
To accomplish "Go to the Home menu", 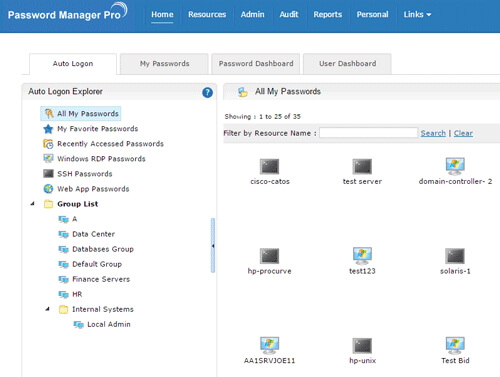I will click(x=162, y=15).
